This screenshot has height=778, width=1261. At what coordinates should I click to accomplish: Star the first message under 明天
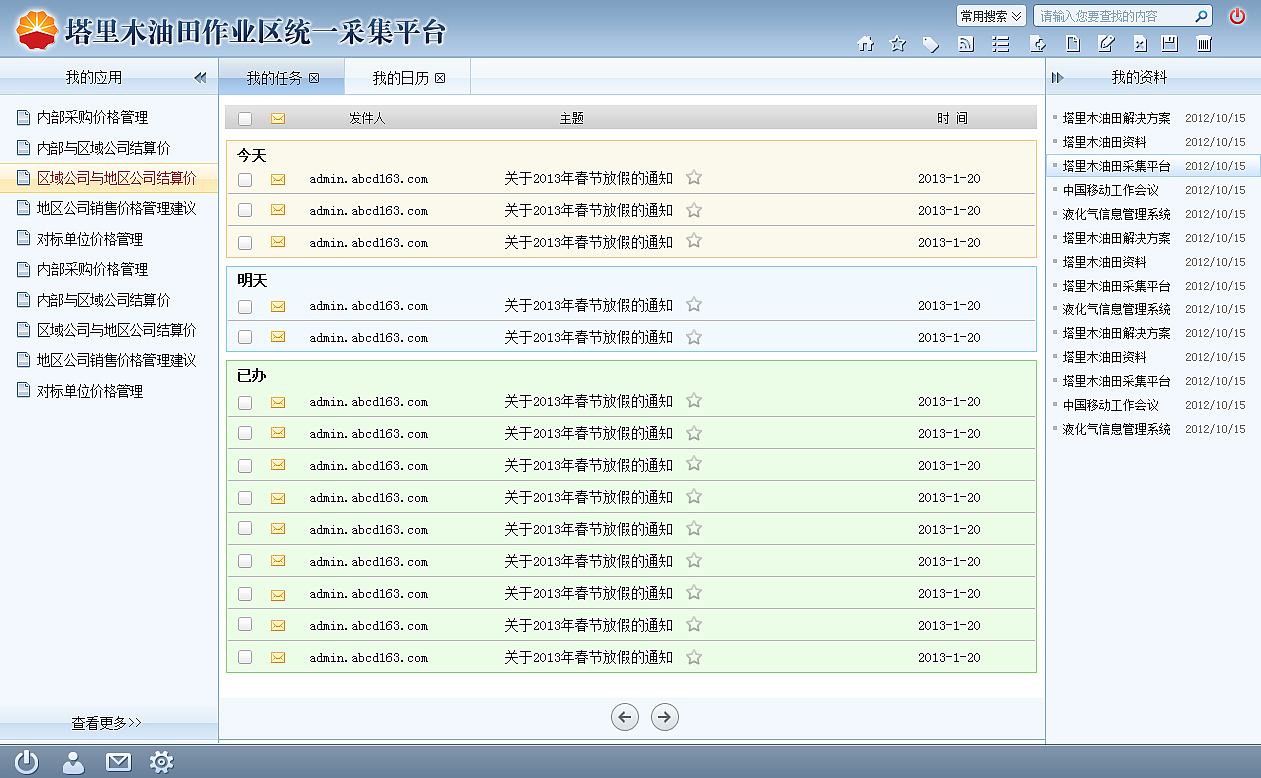(694, 304)
